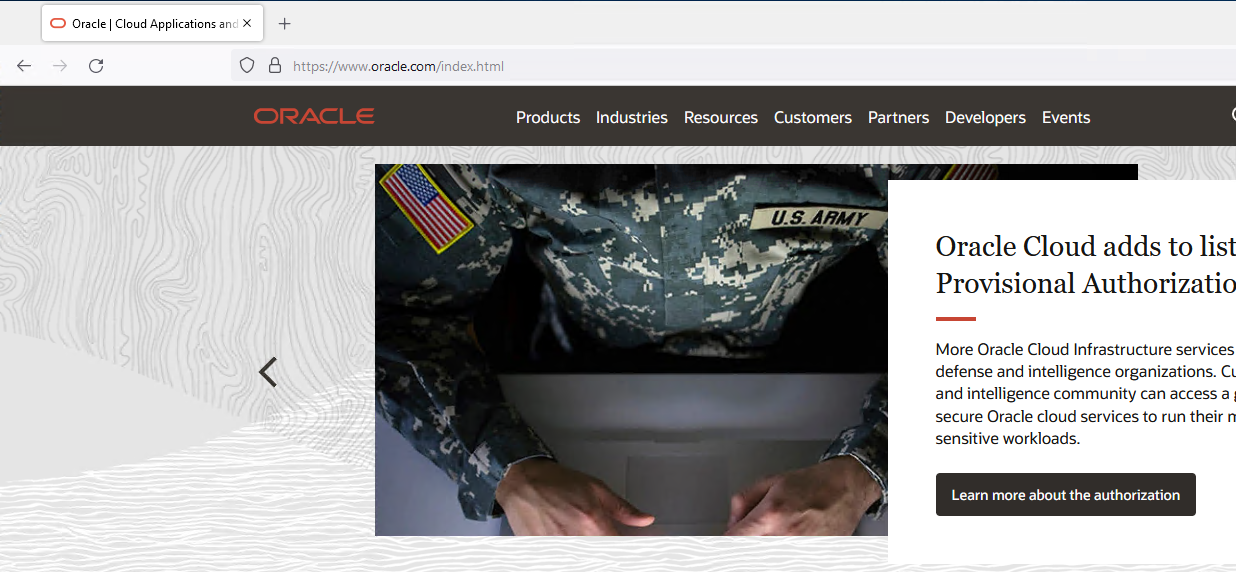Reload the page with the refresh icon
The height and width of the screenshot is (572, 1236).
(x=96, y=66)
